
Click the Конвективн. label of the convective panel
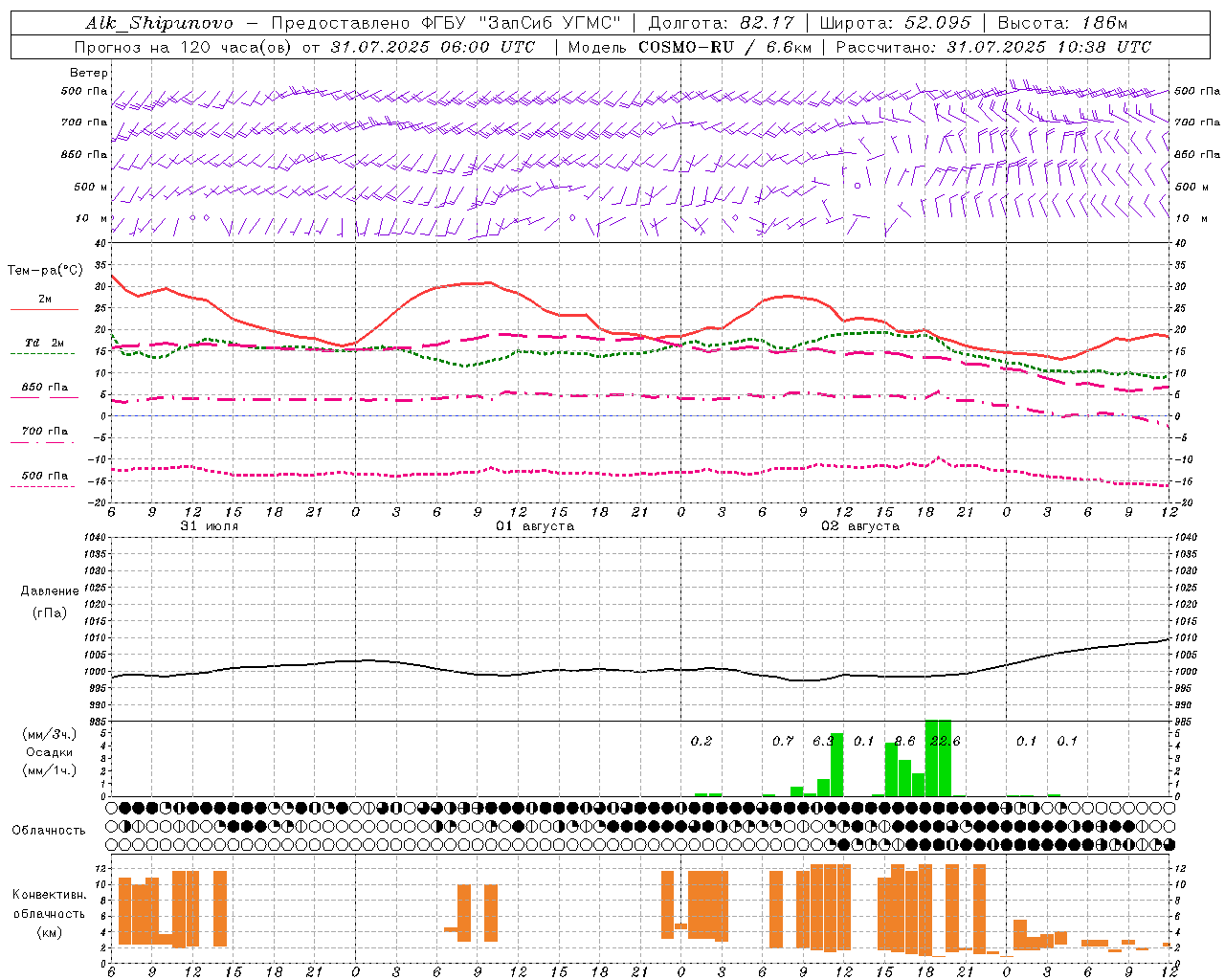click(x=50, y=895)
